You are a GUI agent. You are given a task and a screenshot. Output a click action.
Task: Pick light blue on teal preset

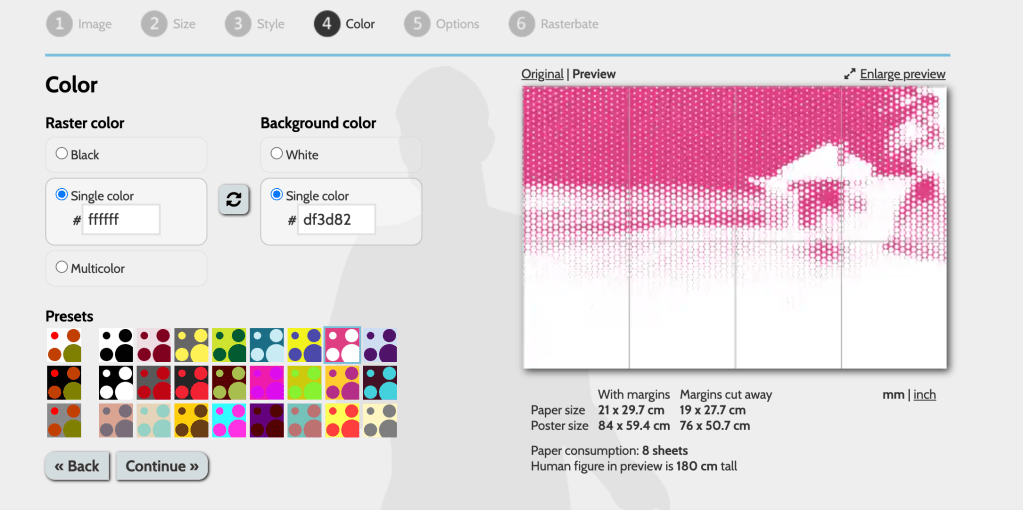[267, 345]
